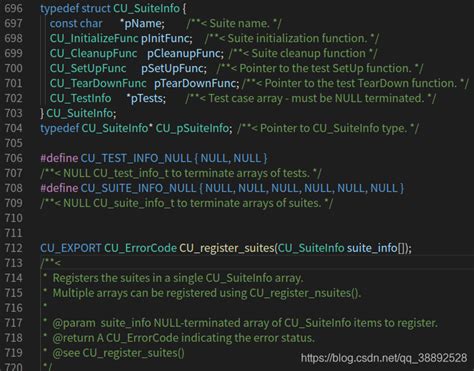Click the 'suite_info' parameter on line 712
The width and height of the screenshot is (474, 371).
pos(372,248)
